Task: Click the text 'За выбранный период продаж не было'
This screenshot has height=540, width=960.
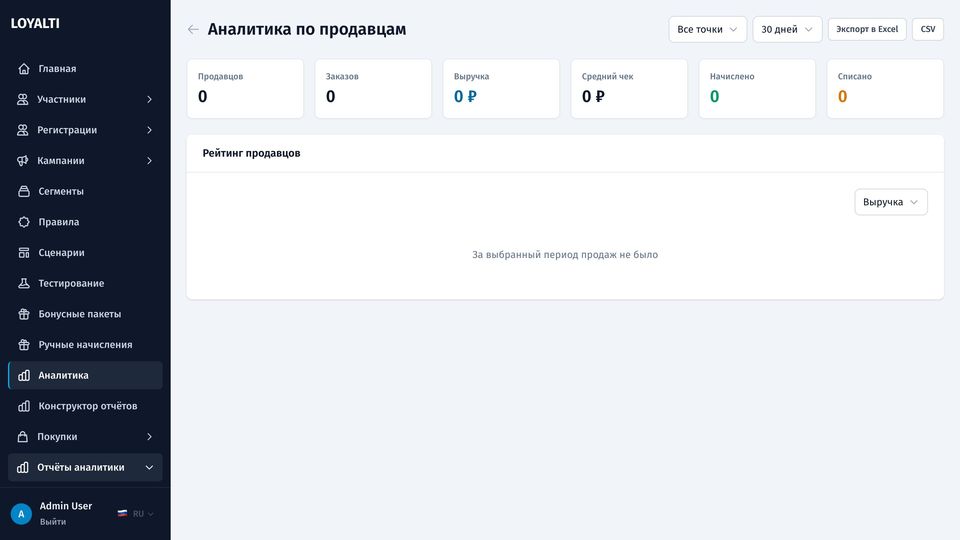Action: [564, 255]
